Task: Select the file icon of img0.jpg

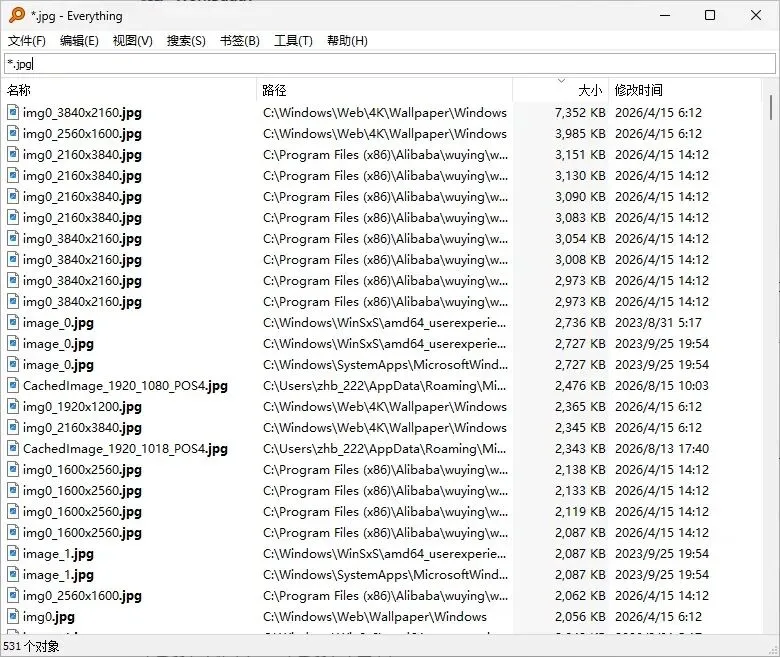Action: (13, 617)
